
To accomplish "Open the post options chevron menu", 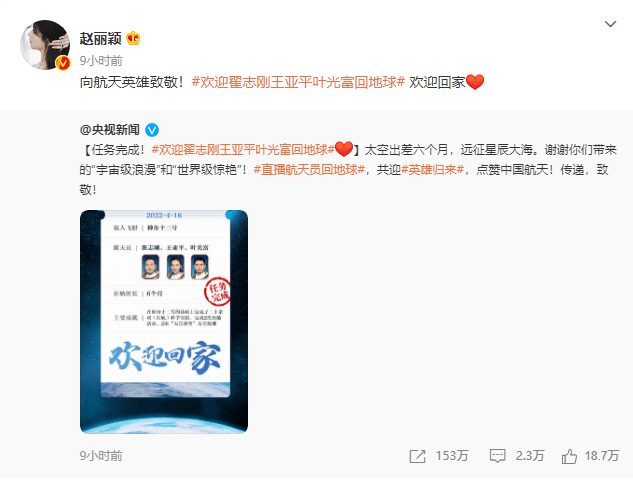I will tap(610, 24).
